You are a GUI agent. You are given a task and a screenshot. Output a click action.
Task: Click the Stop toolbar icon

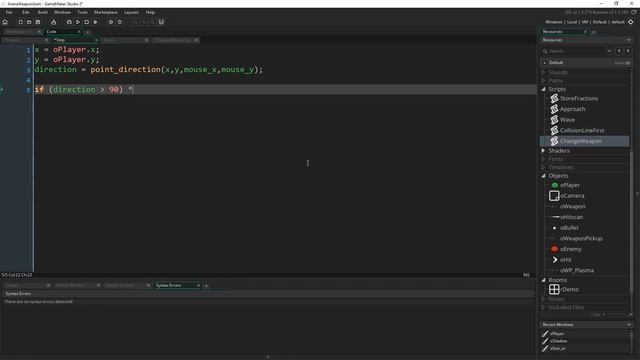pyautogui.click(x=87, y=22)
